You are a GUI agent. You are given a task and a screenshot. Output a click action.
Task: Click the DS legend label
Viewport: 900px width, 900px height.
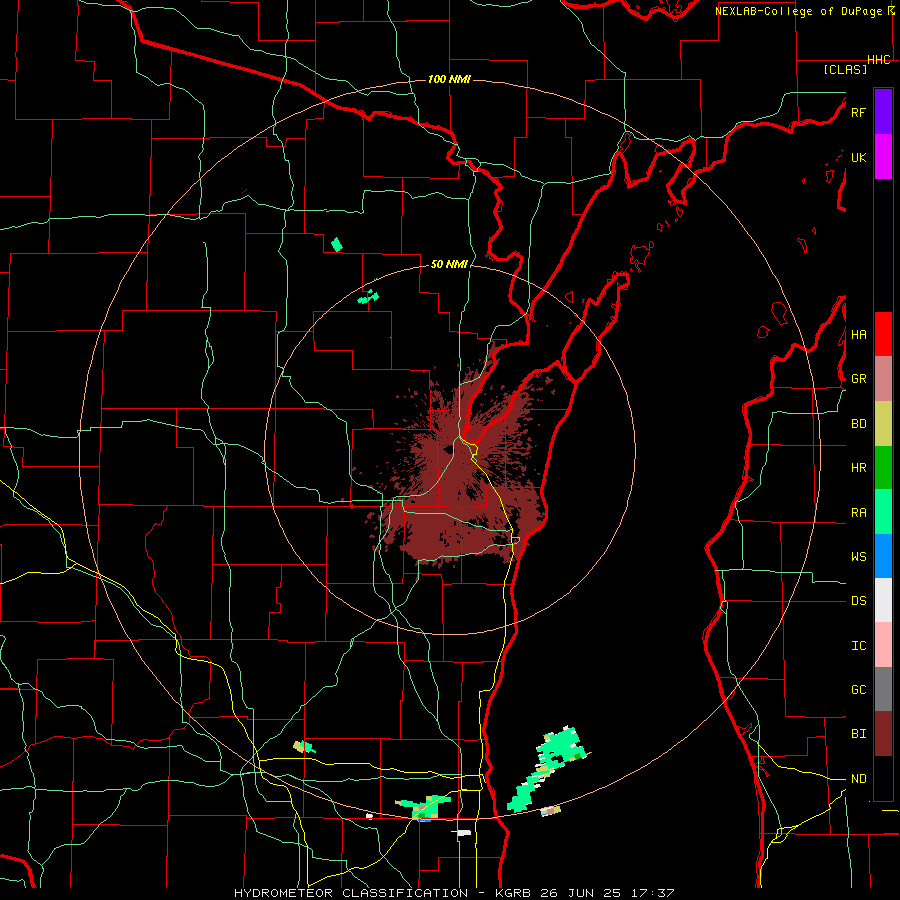coord(858,601)
